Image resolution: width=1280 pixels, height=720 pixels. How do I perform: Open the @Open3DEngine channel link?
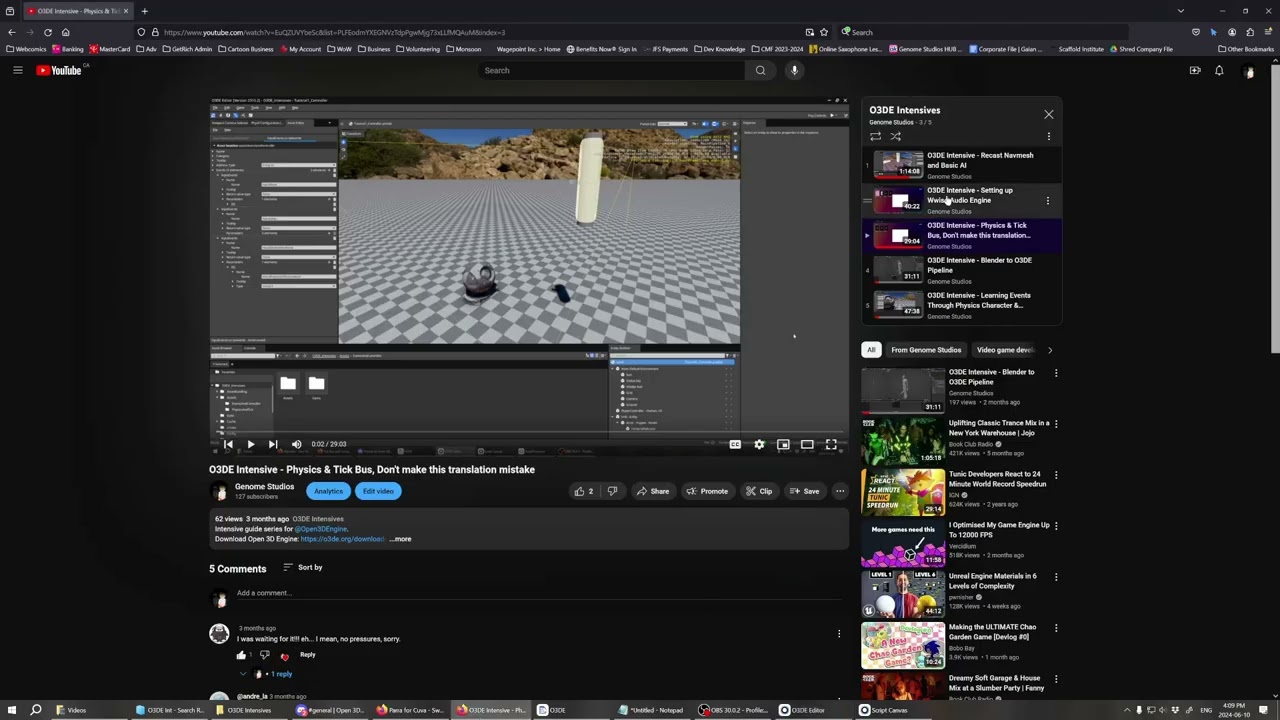coord(321,529)
